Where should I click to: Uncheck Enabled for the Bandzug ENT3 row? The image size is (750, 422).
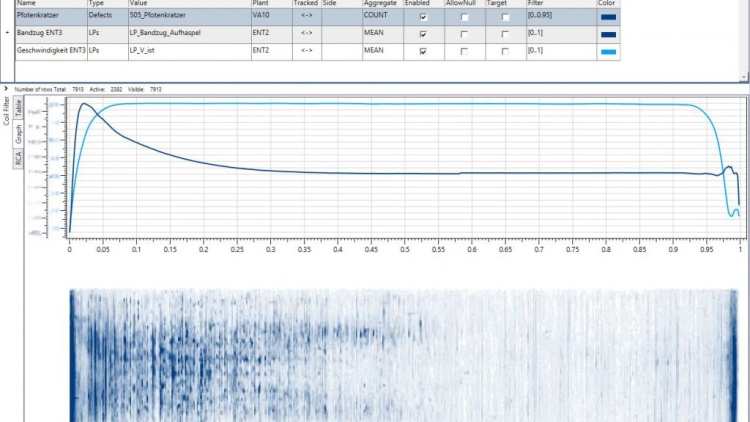423,34
